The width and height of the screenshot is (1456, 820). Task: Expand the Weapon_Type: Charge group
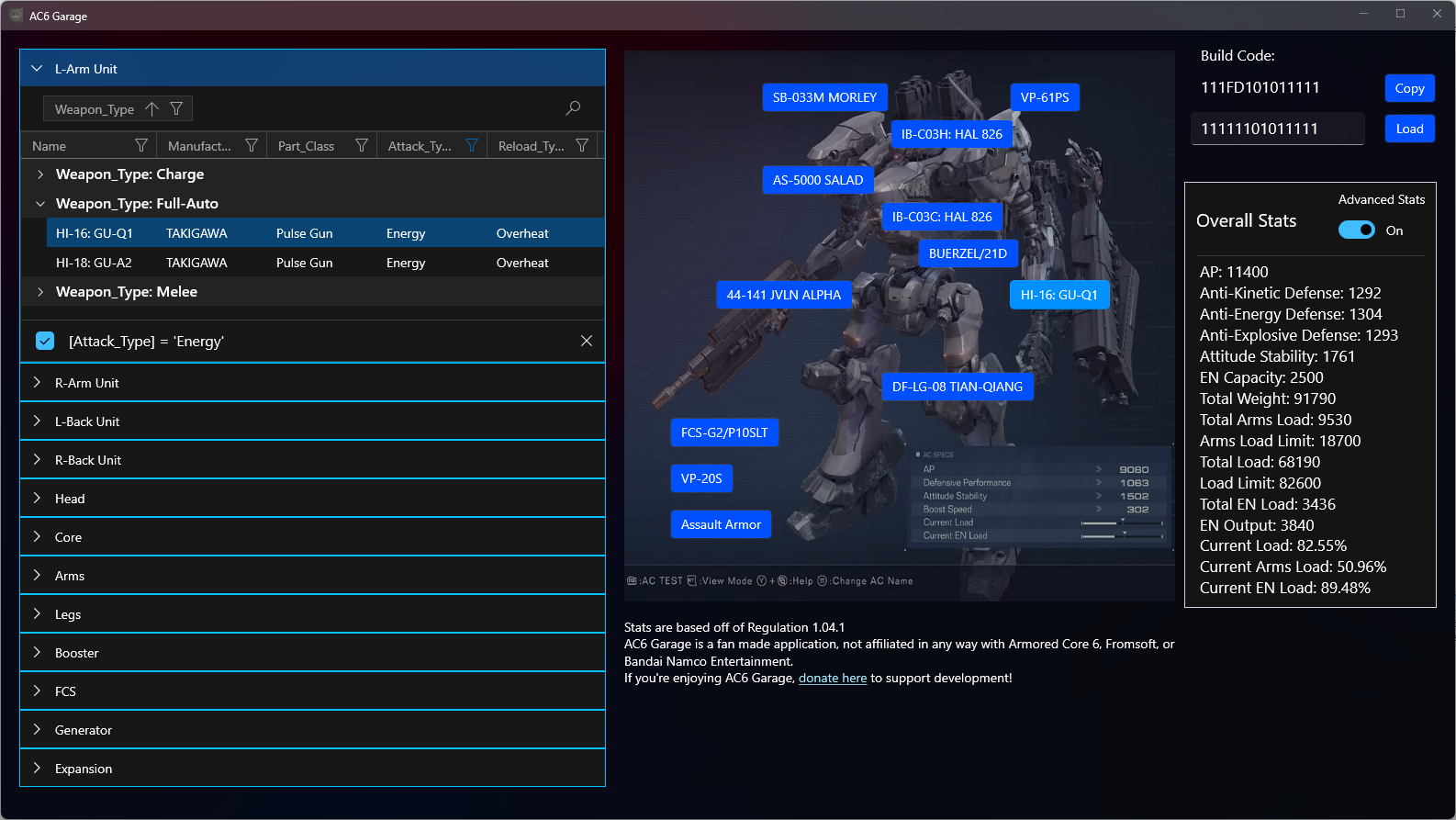[x=40, y=174]
